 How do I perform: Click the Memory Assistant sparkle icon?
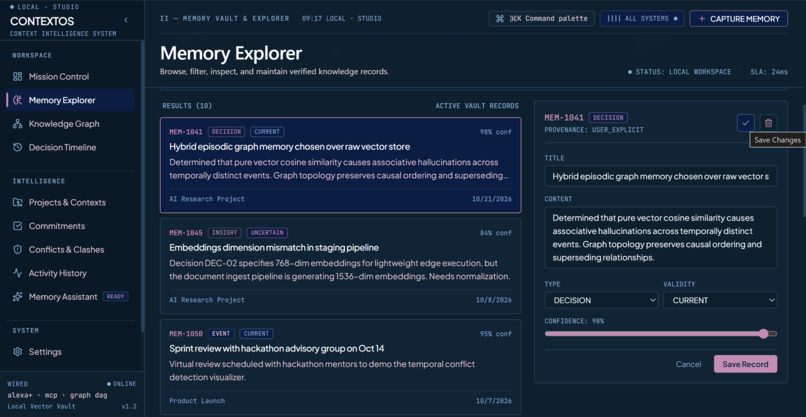point(17,297)
